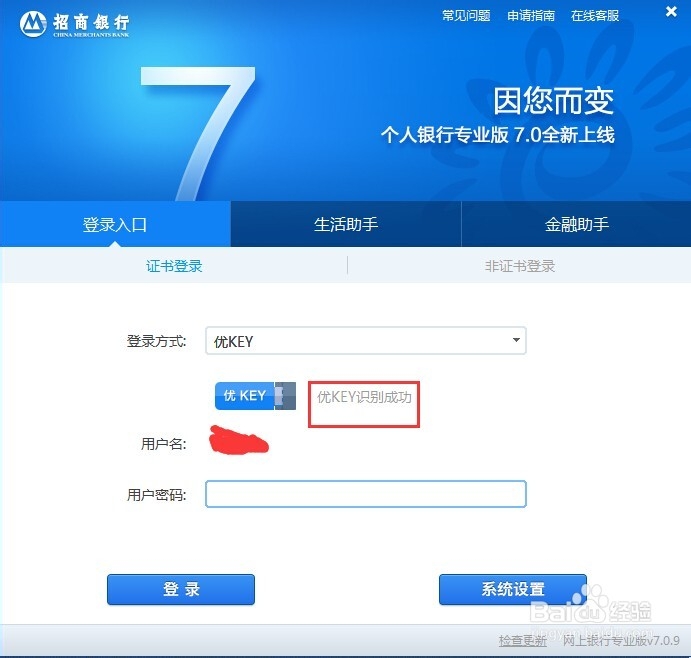Image resolution: width=691 pixels, height=658 pixels.
Task: Close the login window with the X
Action: pos(671,11)
